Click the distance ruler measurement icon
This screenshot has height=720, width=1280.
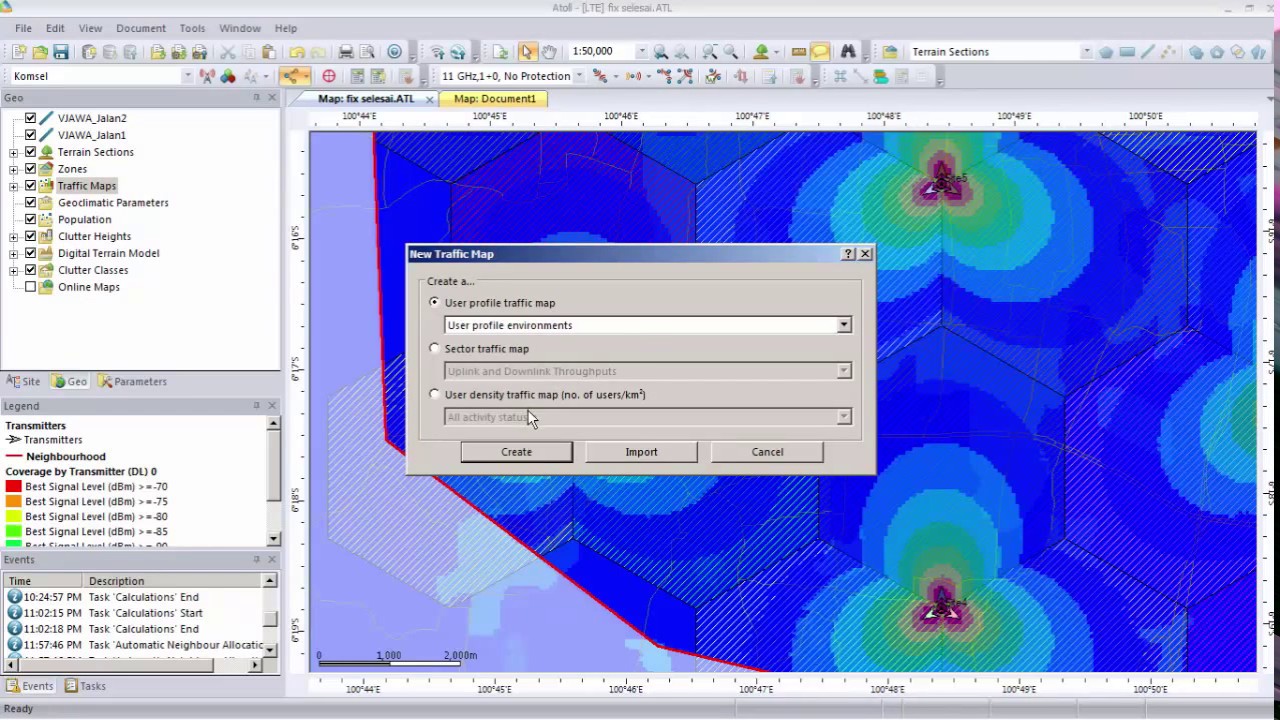pos(799,52)
